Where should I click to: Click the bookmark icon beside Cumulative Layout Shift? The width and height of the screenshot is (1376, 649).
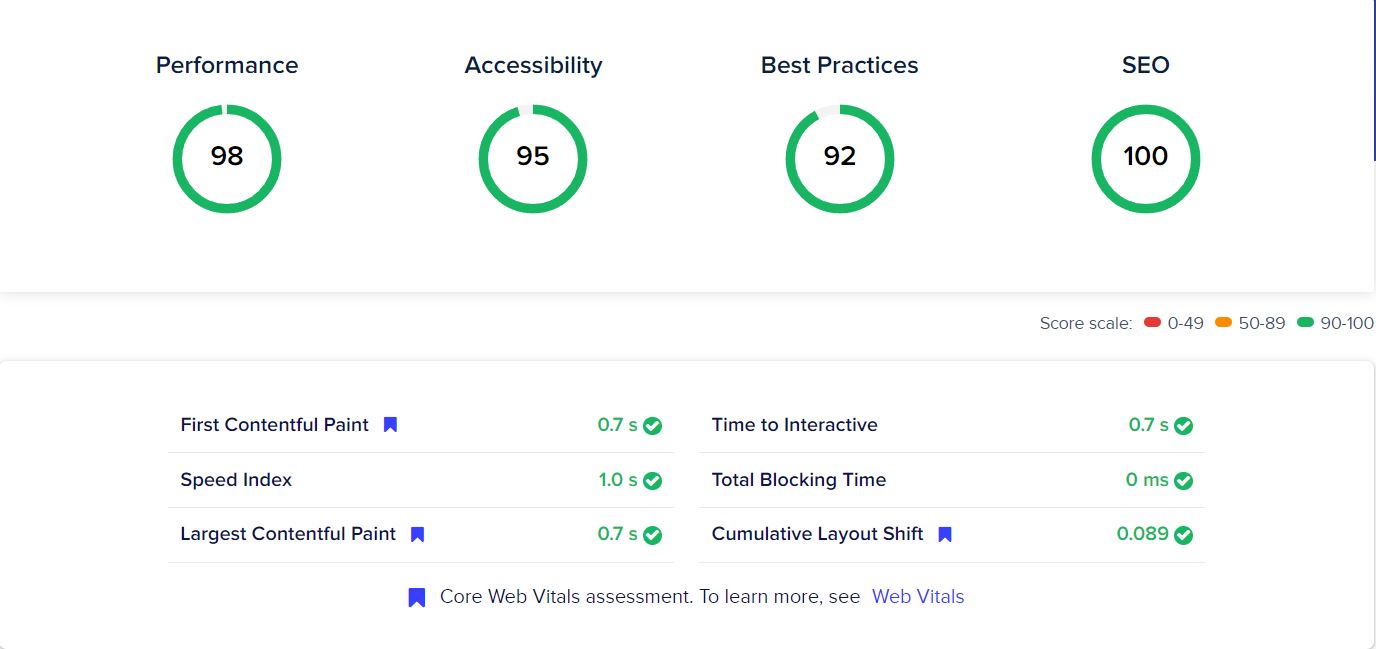[944, 534]
